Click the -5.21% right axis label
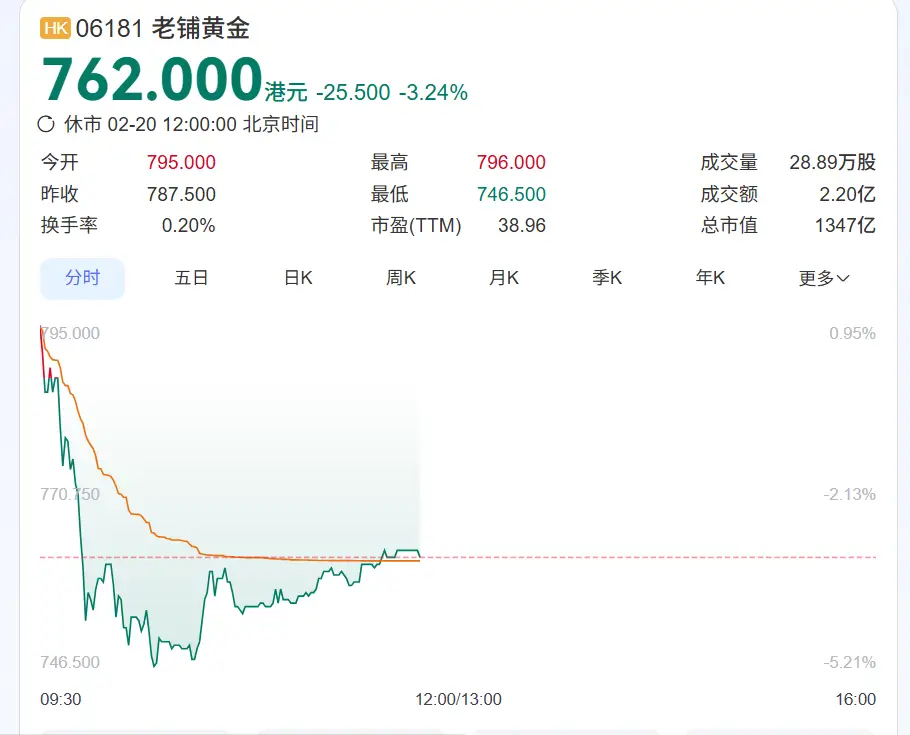The image size is (910, 735). (x=852, y=662)
